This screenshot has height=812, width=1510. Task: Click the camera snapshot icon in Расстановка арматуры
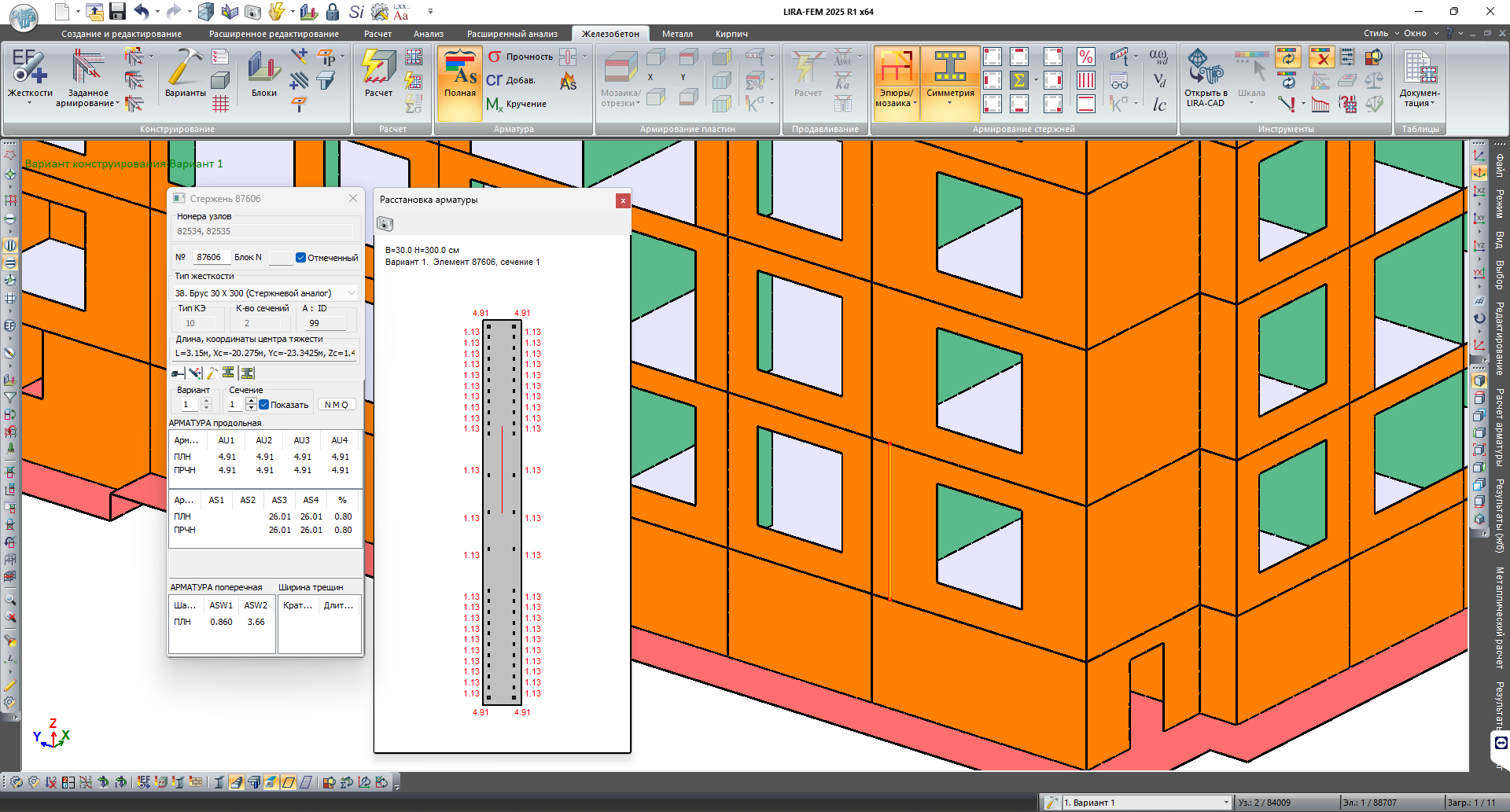[385, 225]
